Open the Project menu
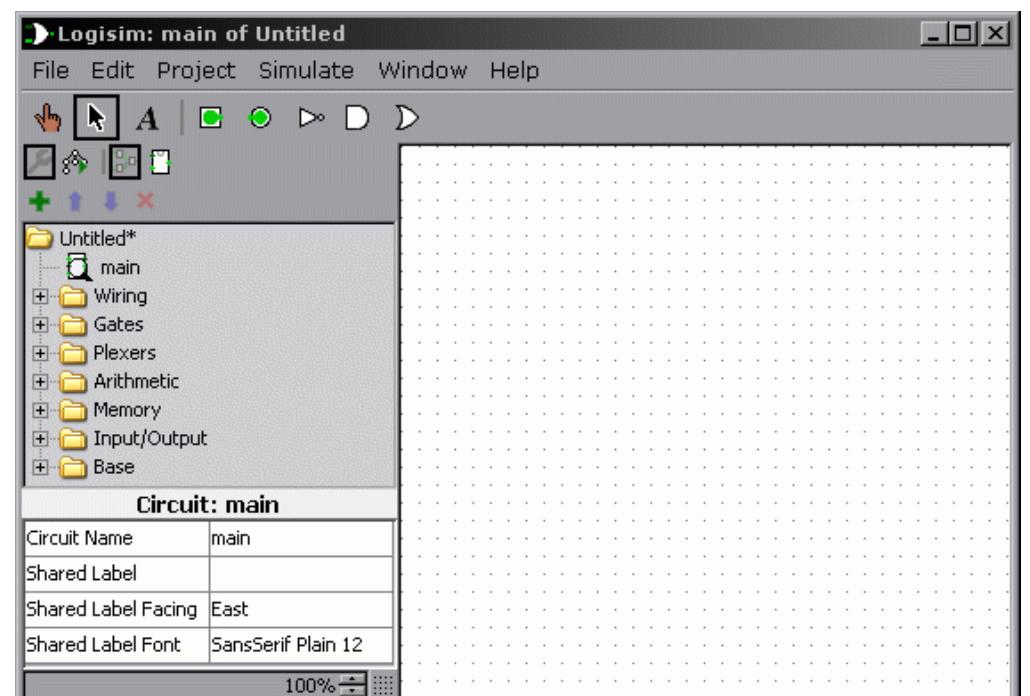 click(x=196, y=70)
